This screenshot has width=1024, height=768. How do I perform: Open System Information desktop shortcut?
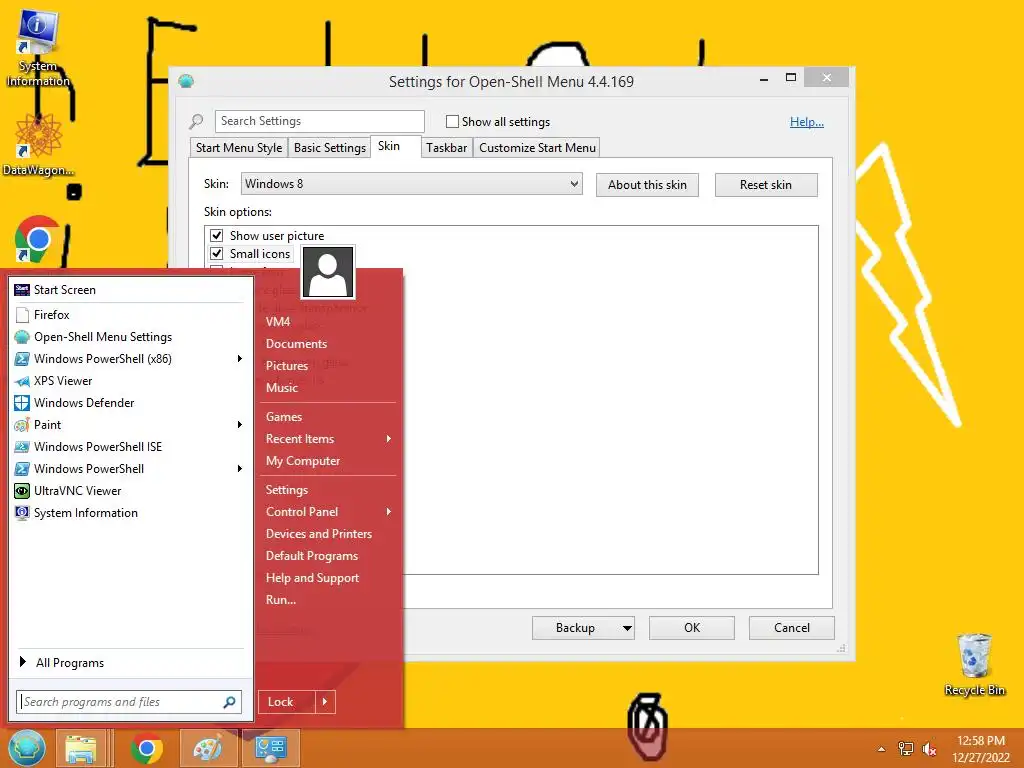click(x=37, y=47)
